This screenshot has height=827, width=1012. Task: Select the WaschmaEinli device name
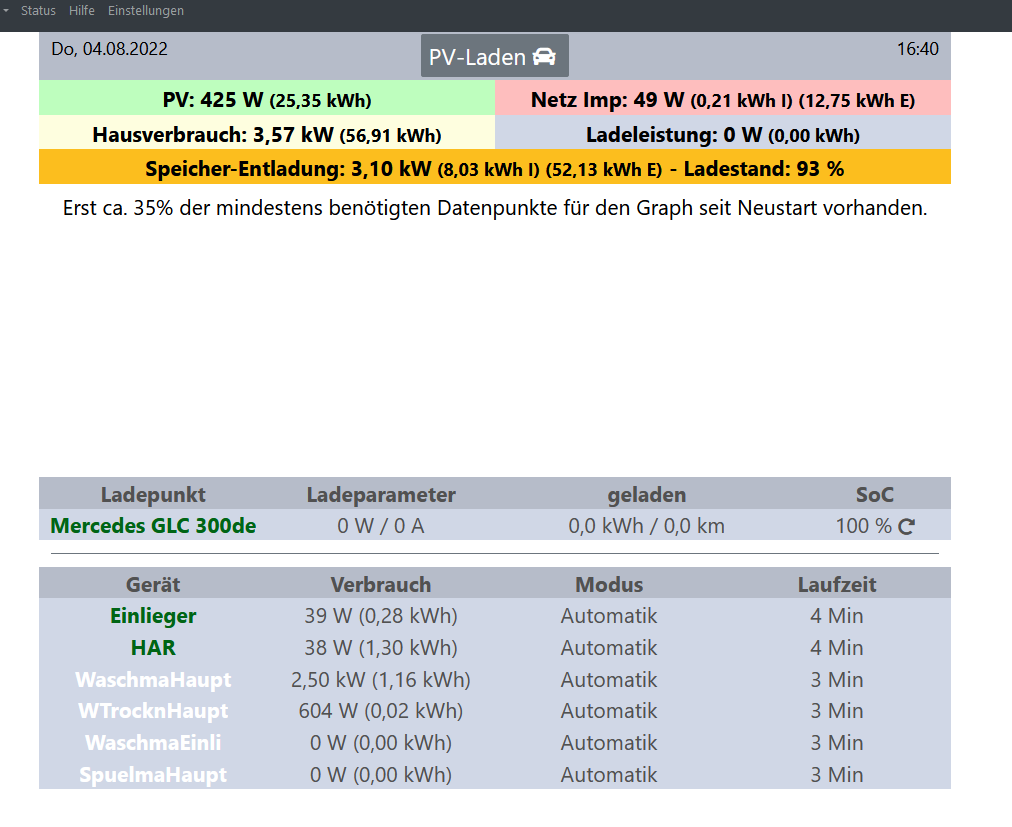(153, 743)
